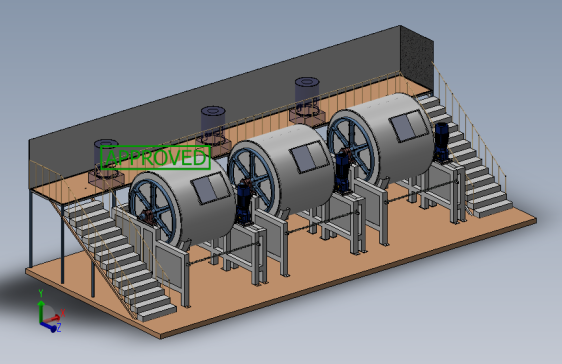Select the front-left staircase steps
This screenshot has width=562, height=364.
click(x=119, y=259)
